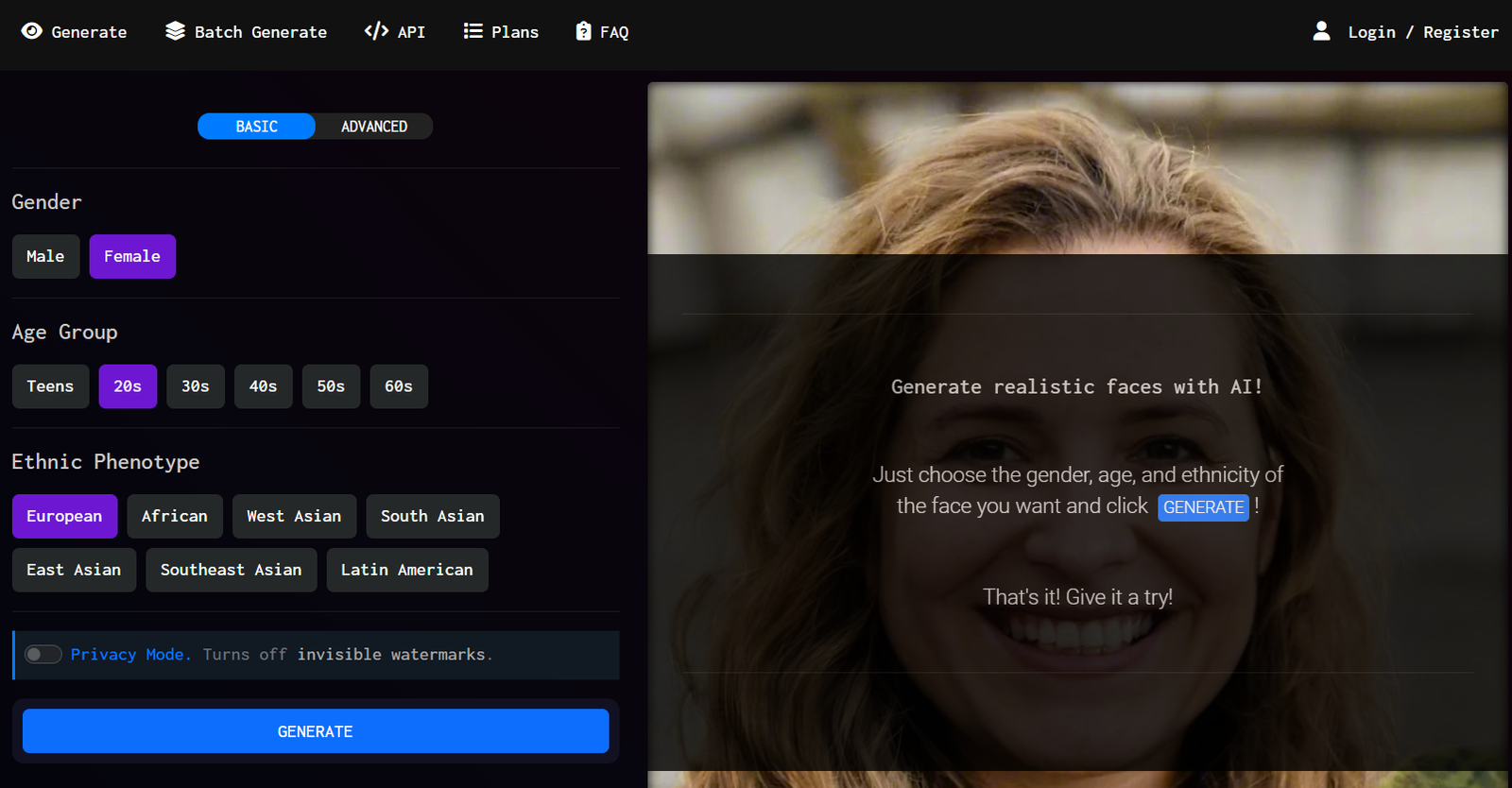Screen dimensions: 1512x788
Task: Click the Plans list icon
Action: (473, 31)
